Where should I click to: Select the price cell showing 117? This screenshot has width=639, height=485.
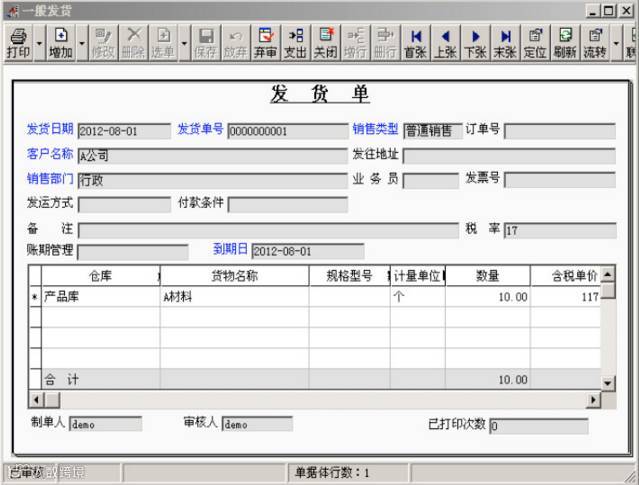566,297
